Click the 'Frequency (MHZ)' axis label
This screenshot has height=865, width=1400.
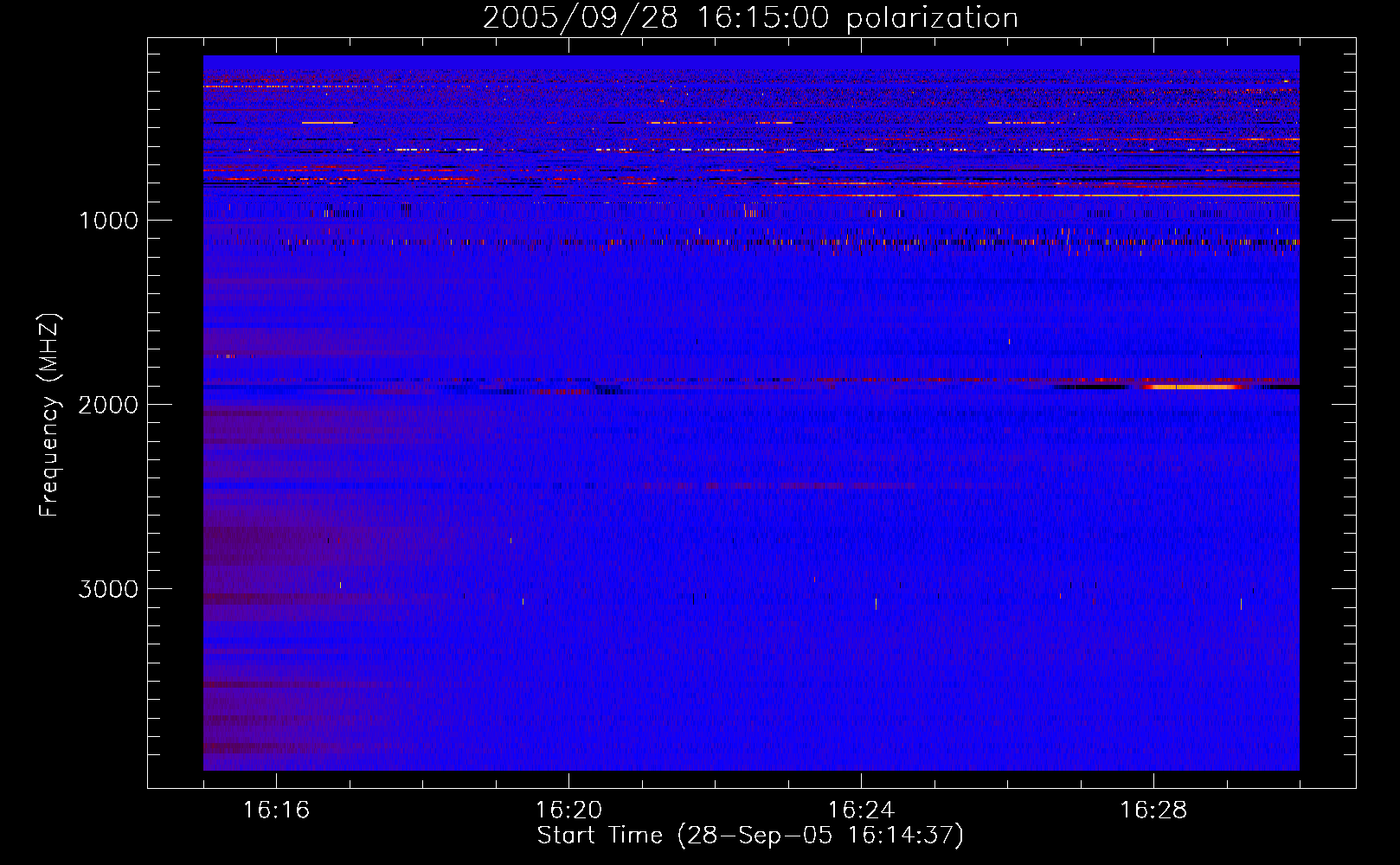pyautogui.click(x=49, y=415)
